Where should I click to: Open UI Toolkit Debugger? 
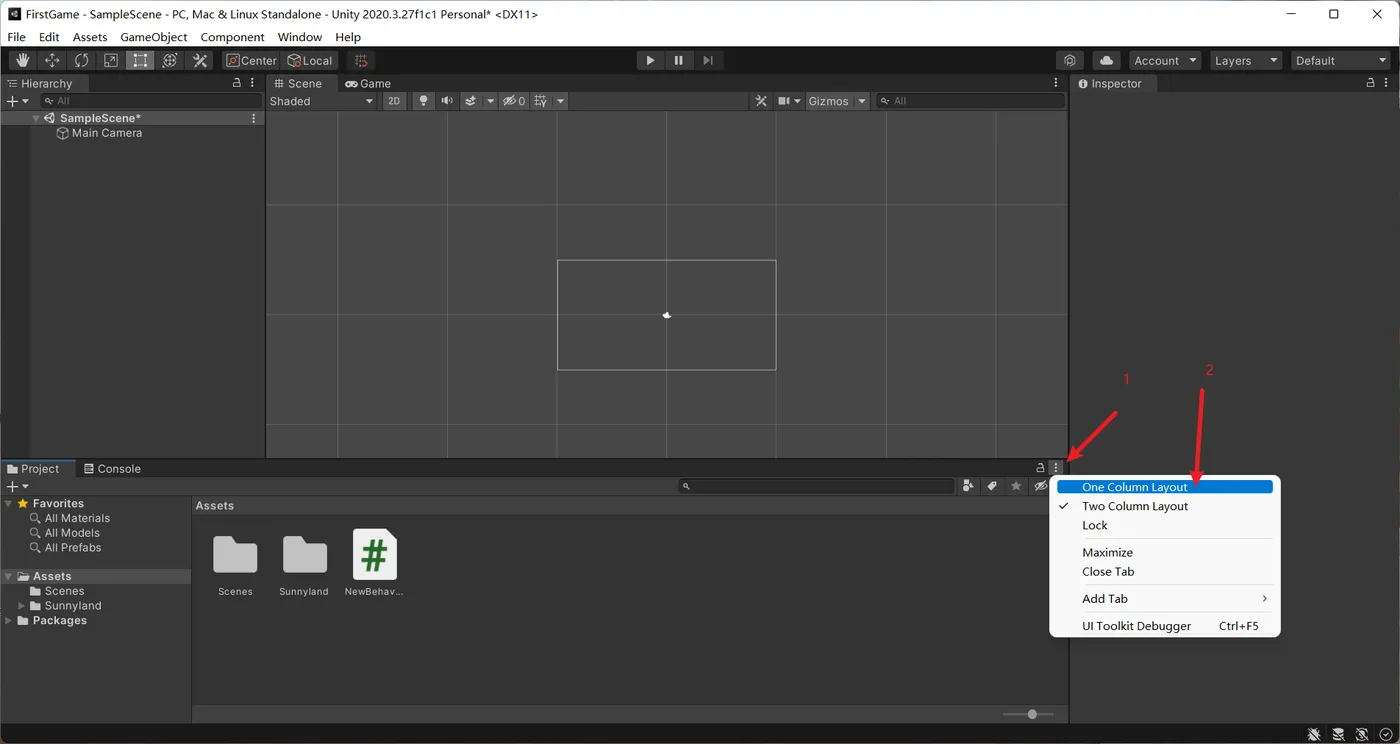point(1165,626)
